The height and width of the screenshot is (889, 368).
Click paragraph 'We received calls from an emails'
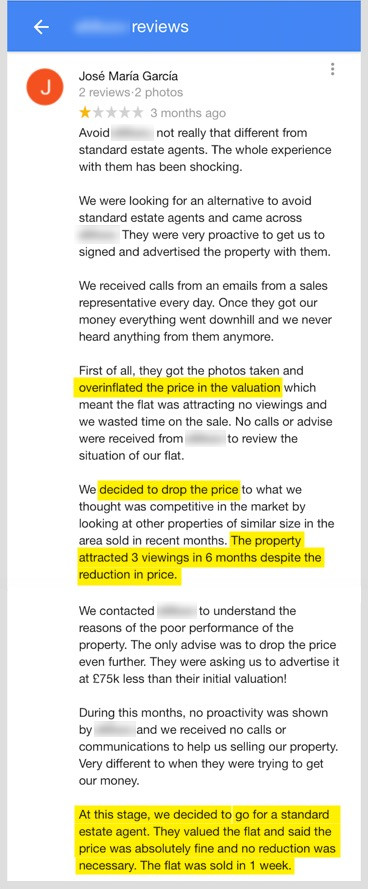point(204,311)
